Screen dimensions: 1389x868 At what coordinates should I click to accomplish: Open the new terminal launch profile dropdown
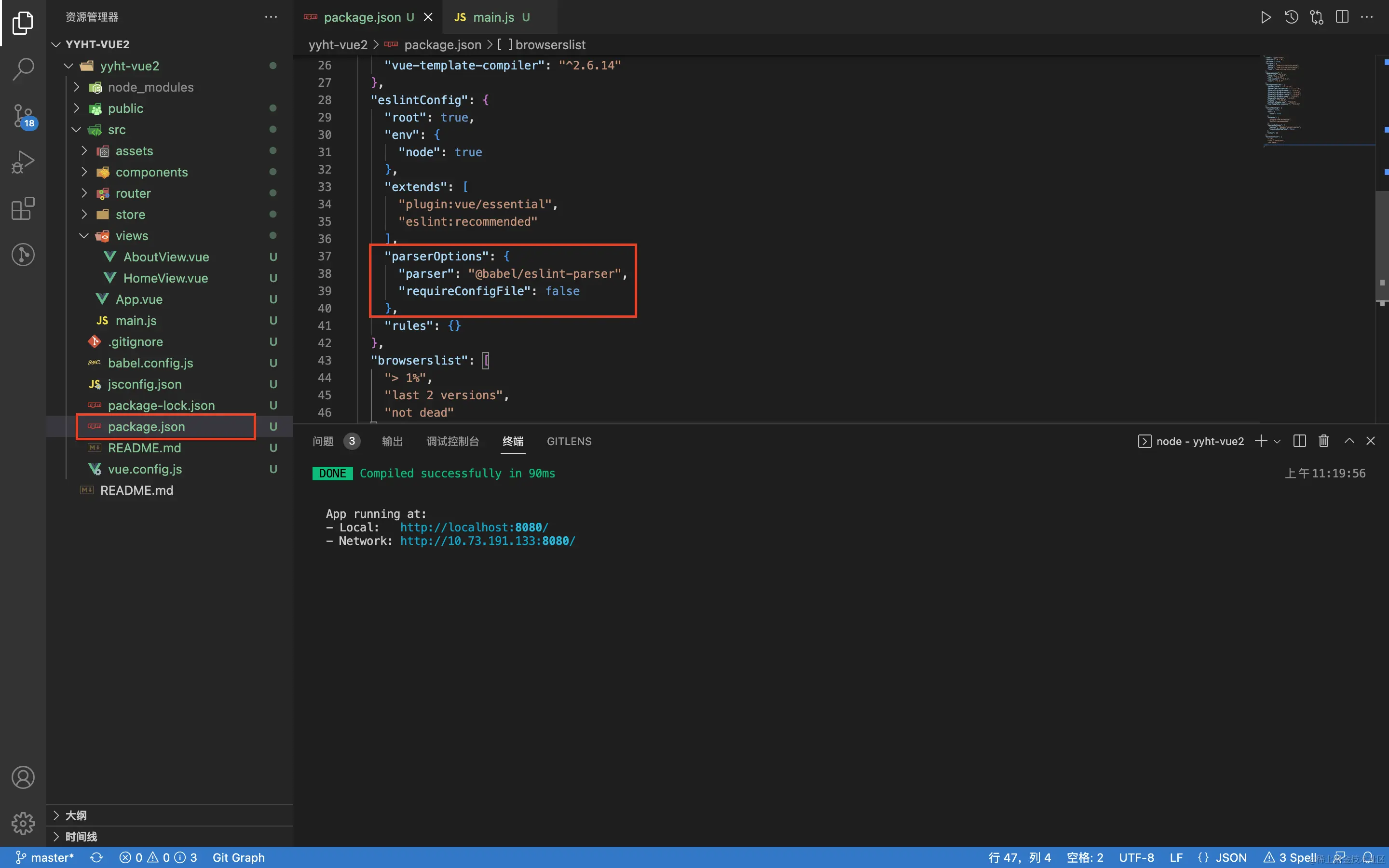(1278, 441)
